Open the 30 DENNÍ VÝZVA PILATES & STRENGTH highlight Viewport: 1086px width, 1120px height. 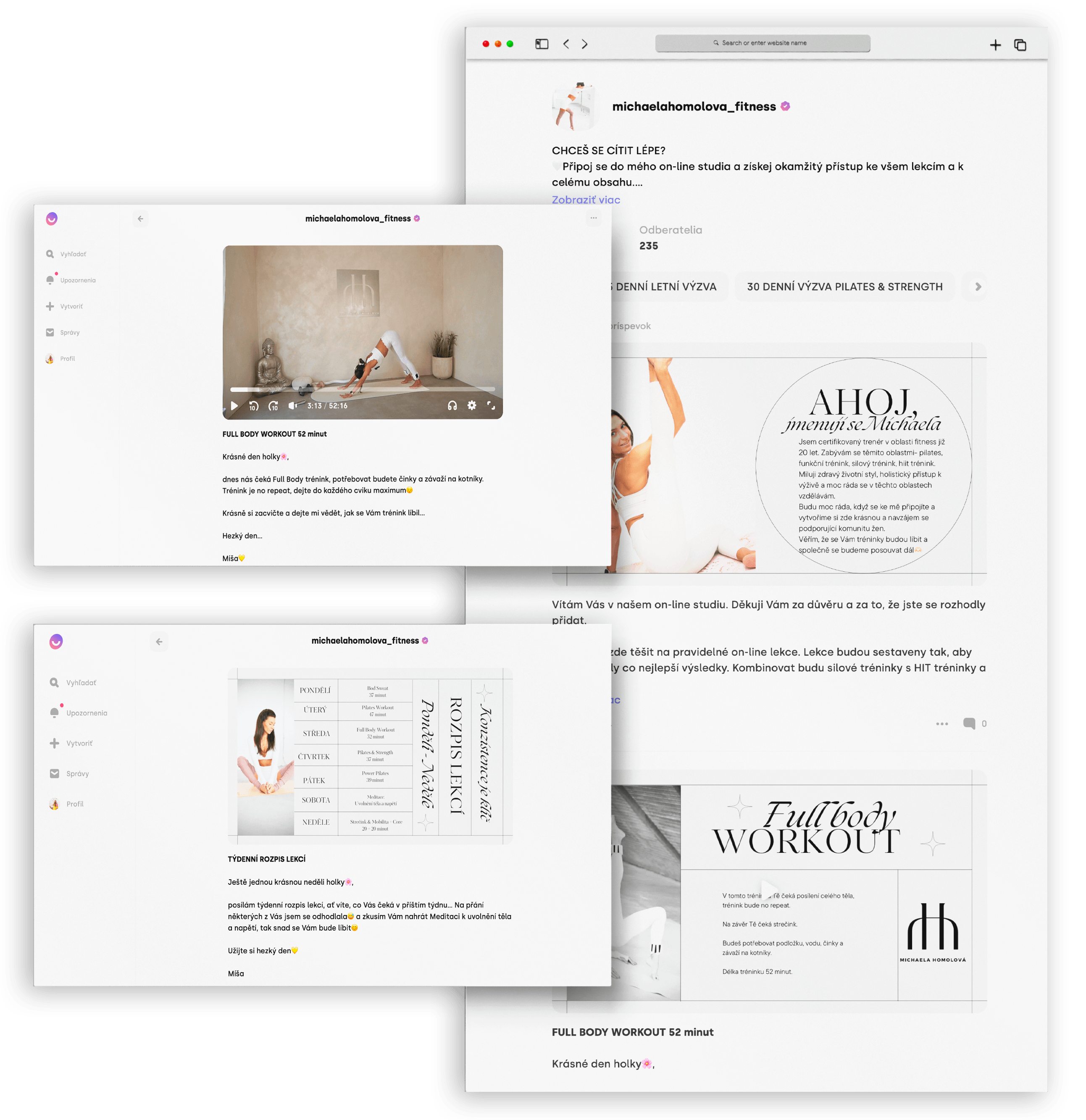845,287
